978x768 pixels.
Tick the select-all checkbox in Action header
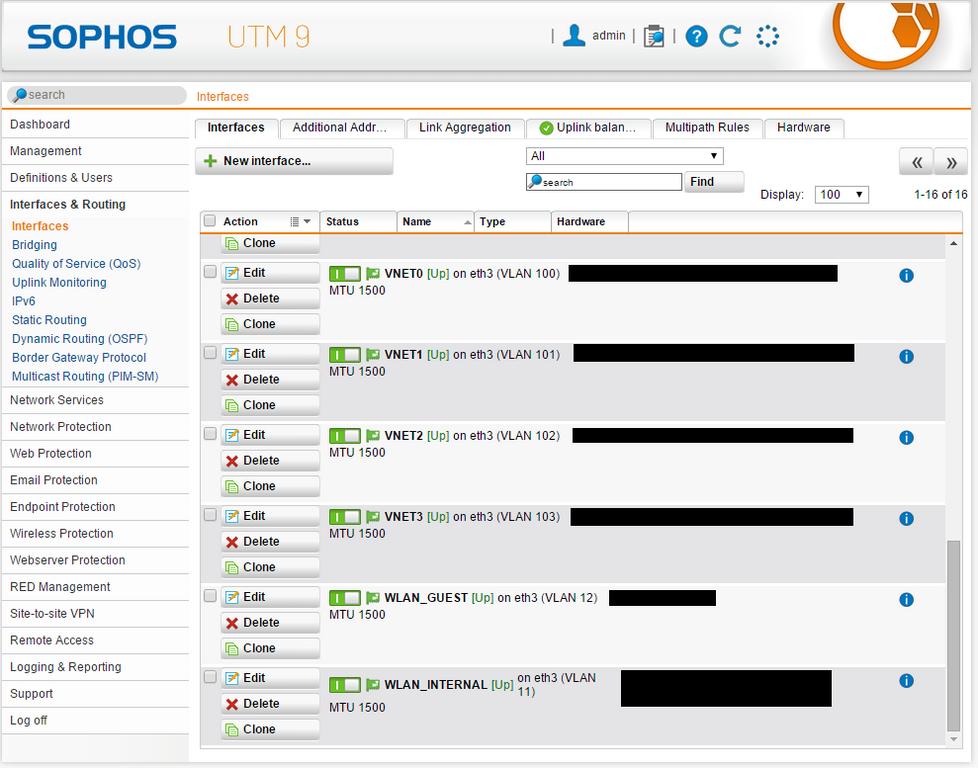pos(210,221)
